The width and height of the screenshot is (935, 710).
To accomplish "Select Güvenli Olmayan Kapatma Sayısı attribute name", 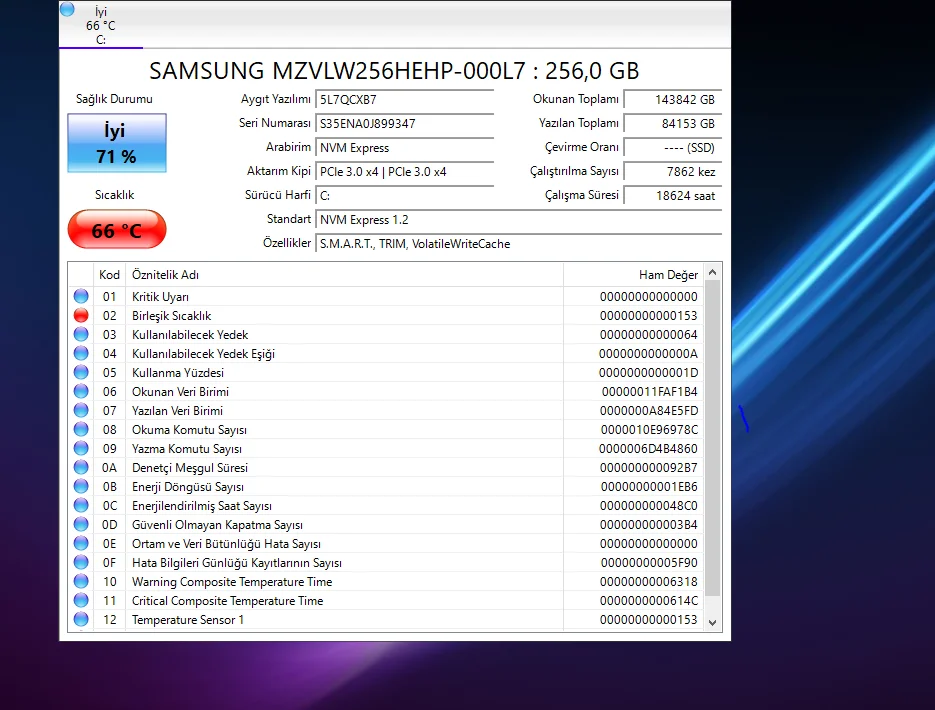I will [217, 525].
